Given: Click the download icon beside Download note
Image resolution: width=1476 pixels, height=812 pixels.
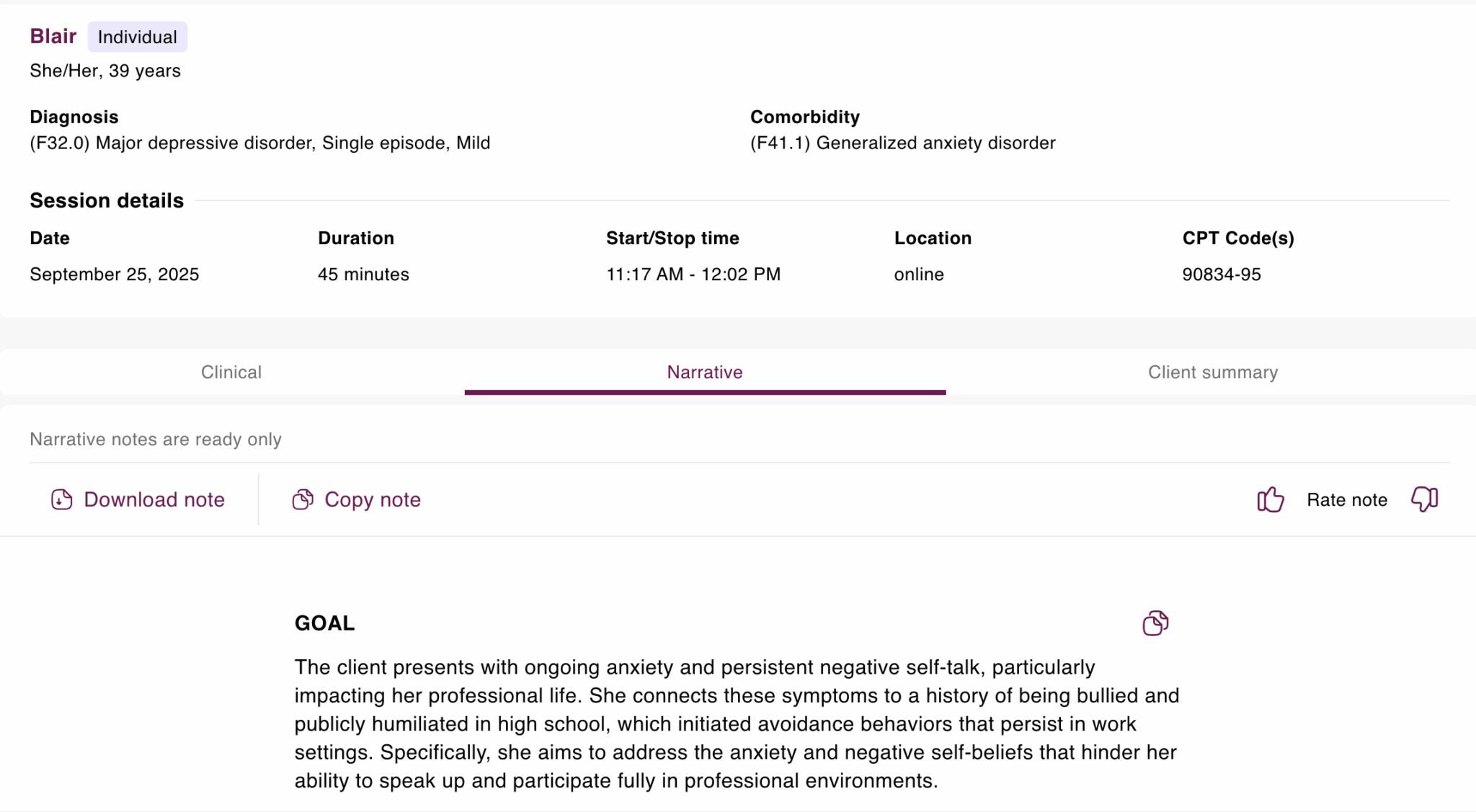Looking at the screenshot, I should [62, 499].
